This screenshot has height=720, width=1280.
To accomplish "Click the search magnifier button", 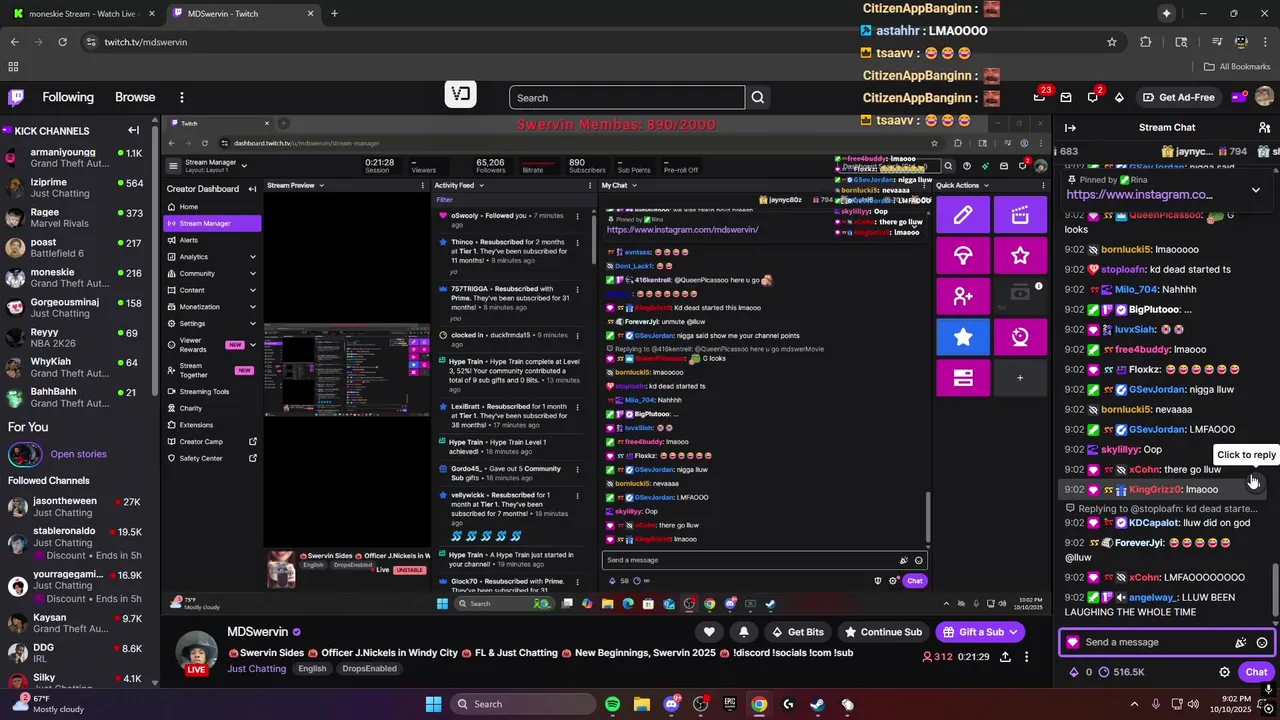I will (x=758, y=97).
